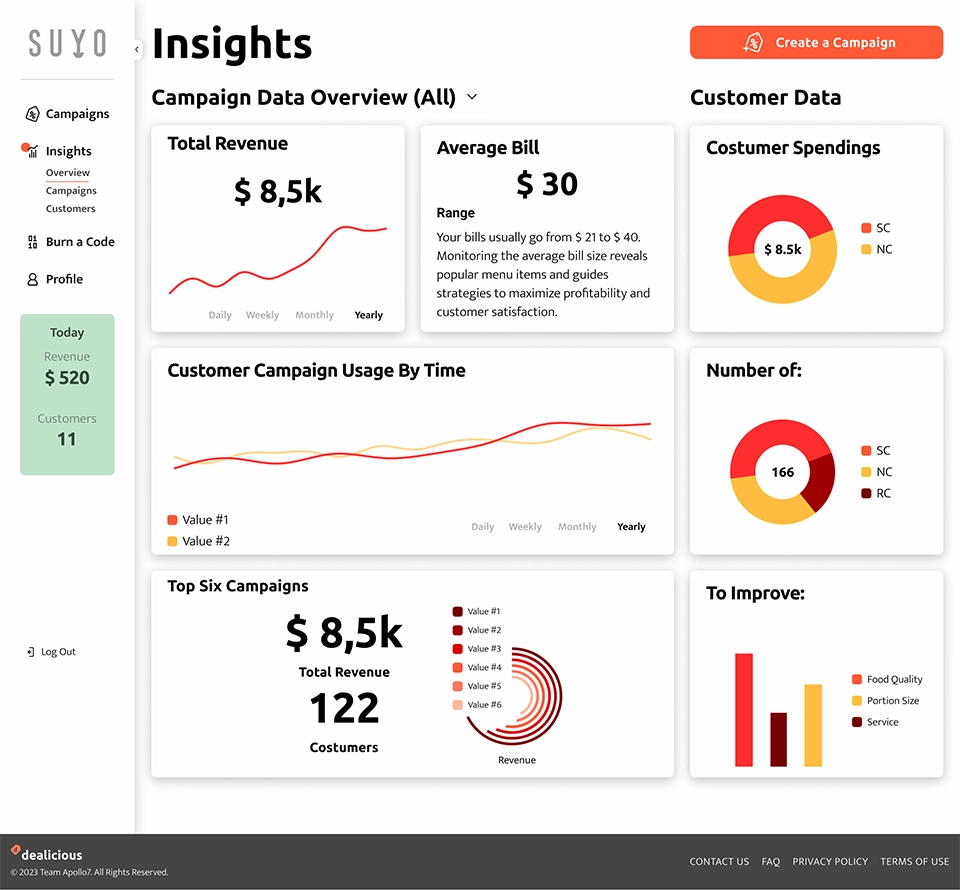Click the SUYO logo in sidebar

(x=67, y=43)
